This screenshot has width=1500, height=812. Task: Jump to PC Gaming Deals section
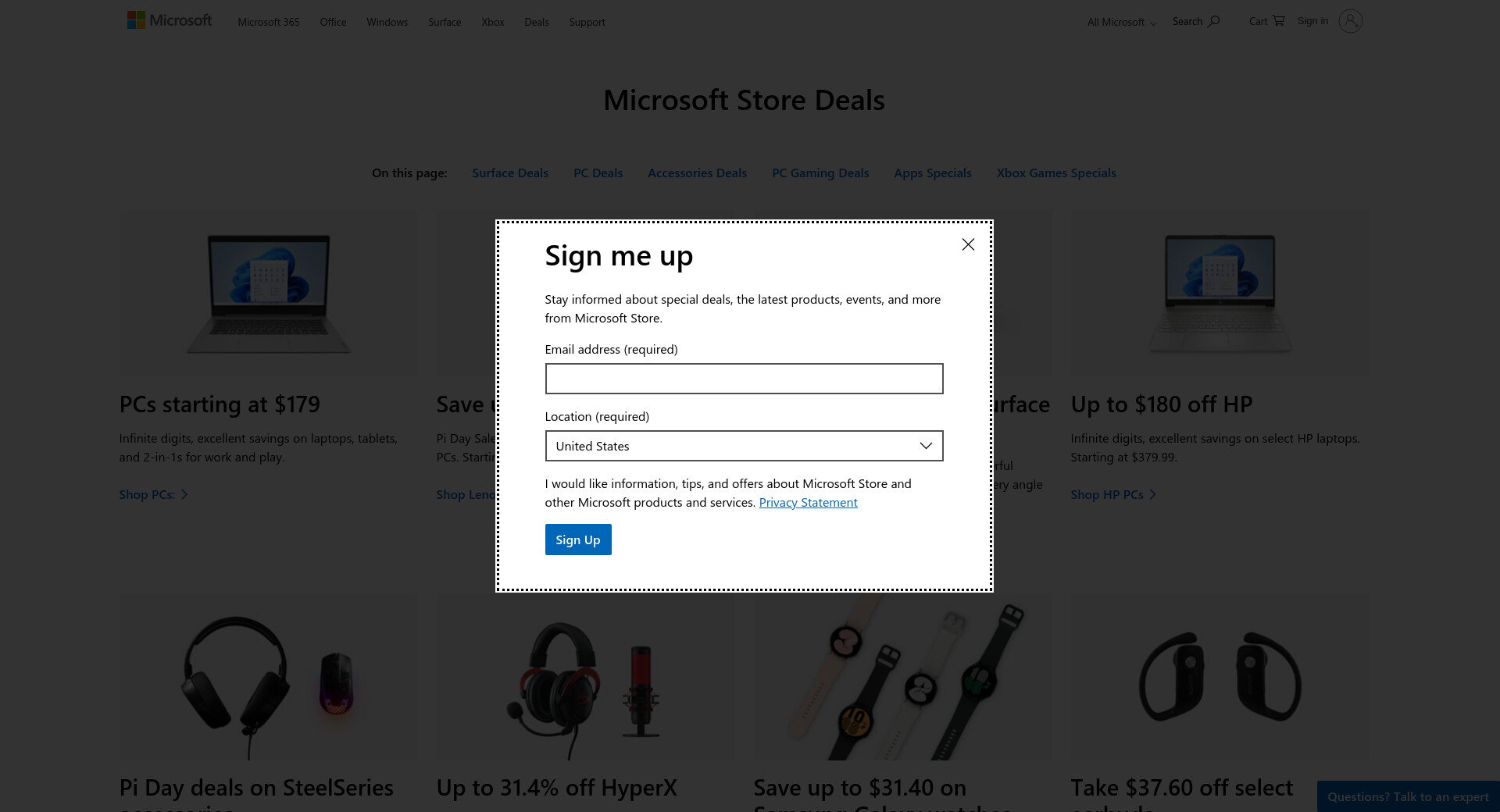point(820,173)
